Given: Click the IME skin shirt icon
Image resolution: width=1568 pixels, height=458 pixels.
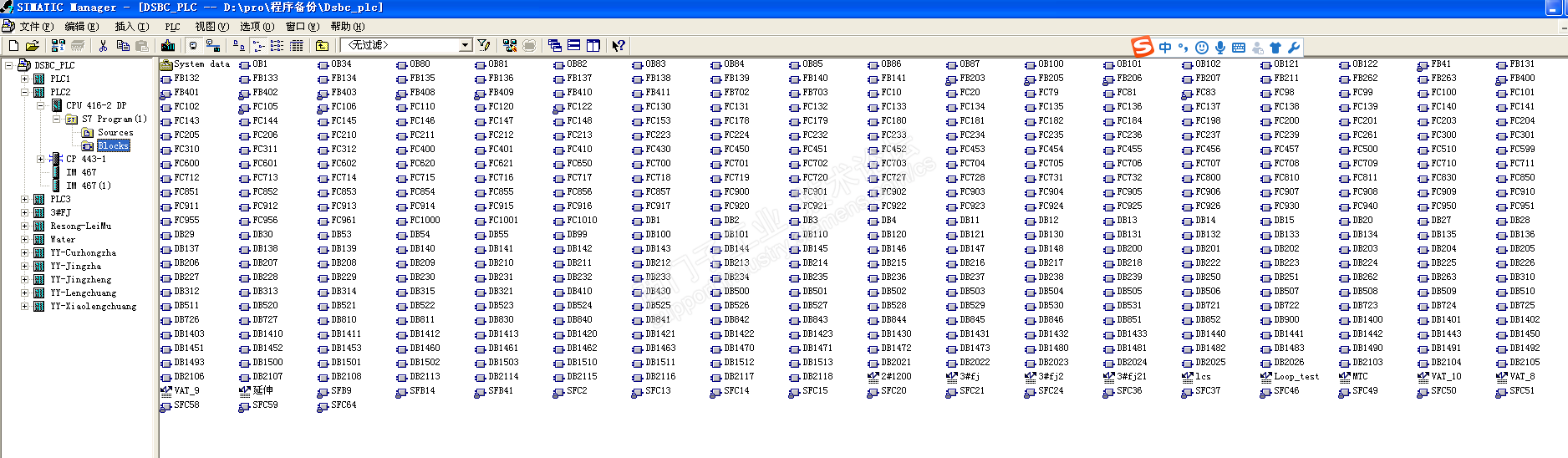Looking at the screenshot, I should (1275, 48).
